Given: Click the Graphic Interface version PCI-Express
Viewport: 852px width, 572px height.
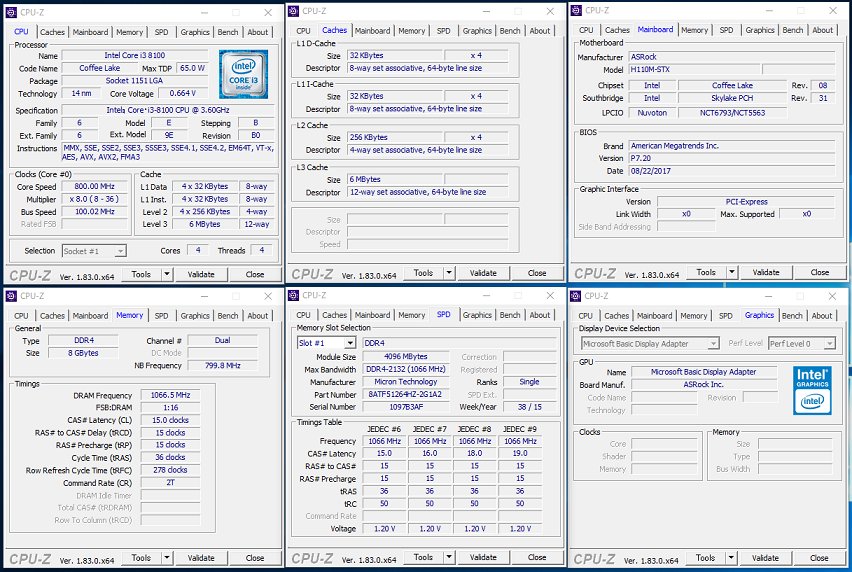Looking at the screenshot, I should 746,202.
